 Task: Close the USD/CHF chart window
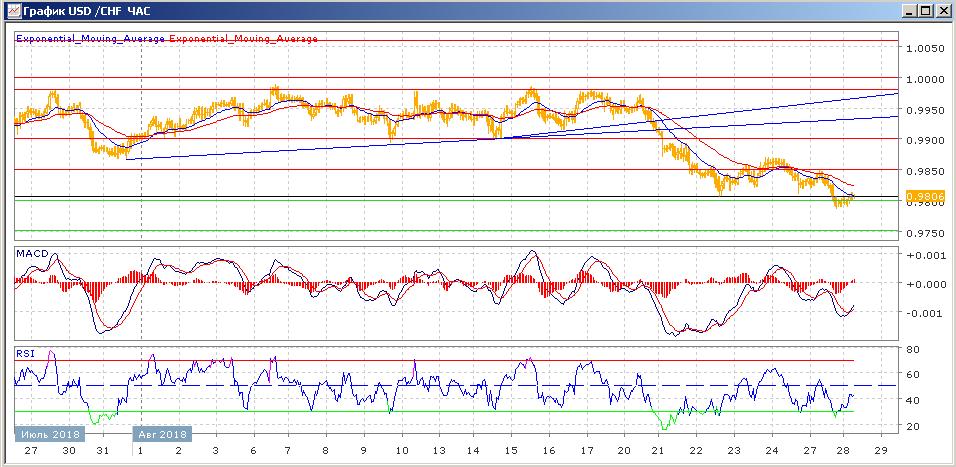pyautogui.click(x=943, y=10)
